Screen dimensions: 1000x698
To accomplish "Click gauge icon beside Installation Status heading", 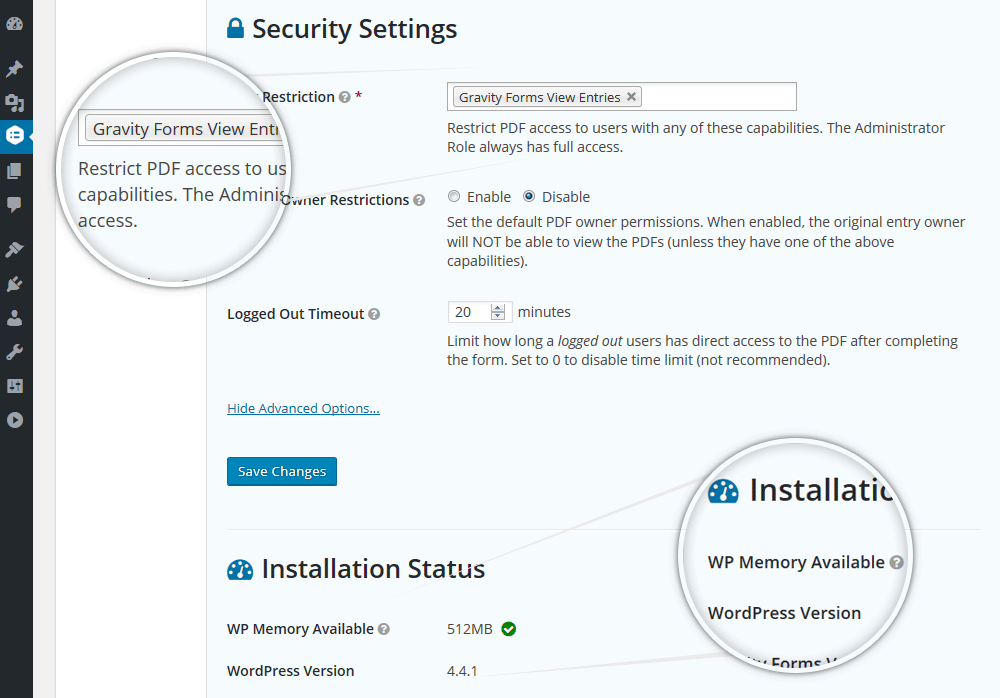I will [x=240, y=569].
